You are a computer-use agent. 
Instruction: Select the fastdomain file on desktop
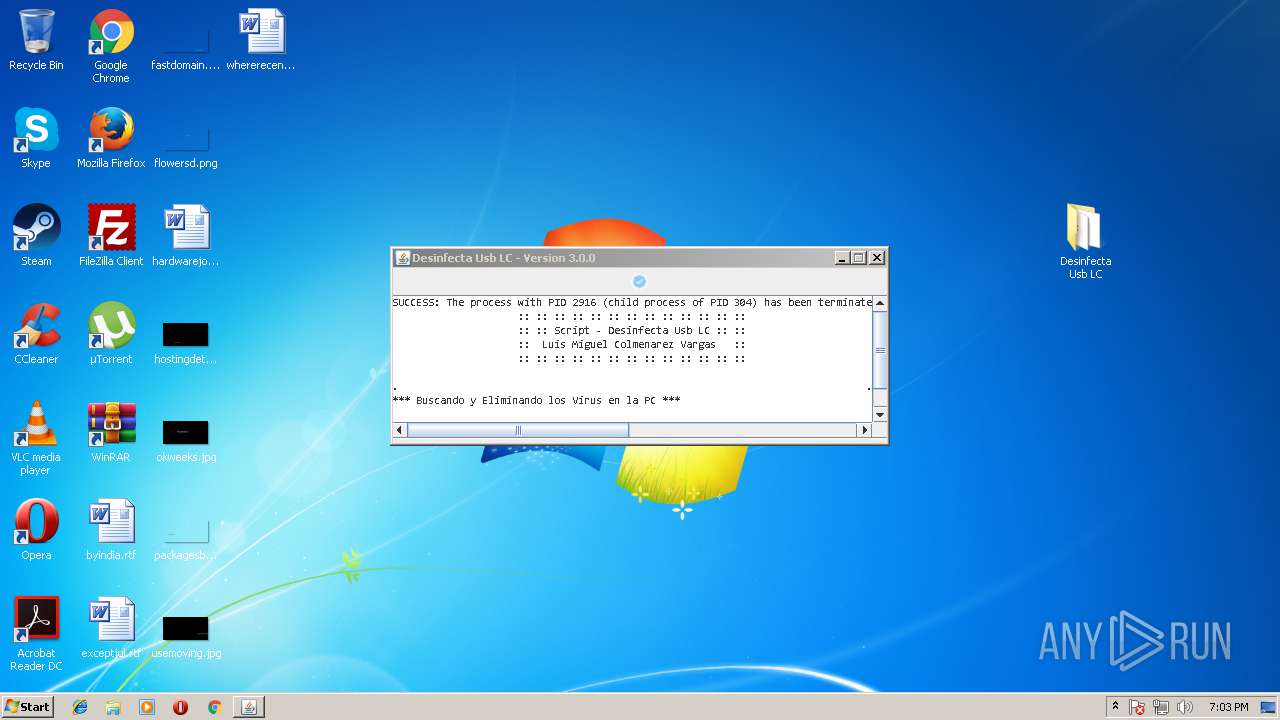tap(186, 41)
